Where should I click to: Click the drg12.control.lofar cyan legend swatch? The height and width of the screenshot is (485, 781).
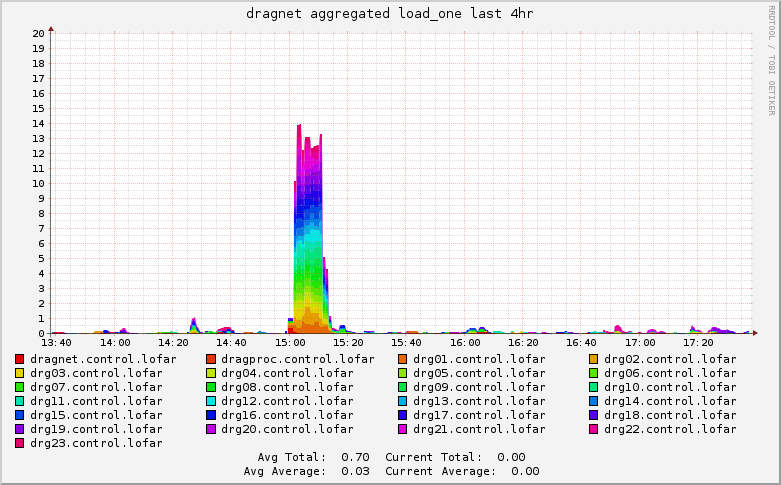(211, 401)
